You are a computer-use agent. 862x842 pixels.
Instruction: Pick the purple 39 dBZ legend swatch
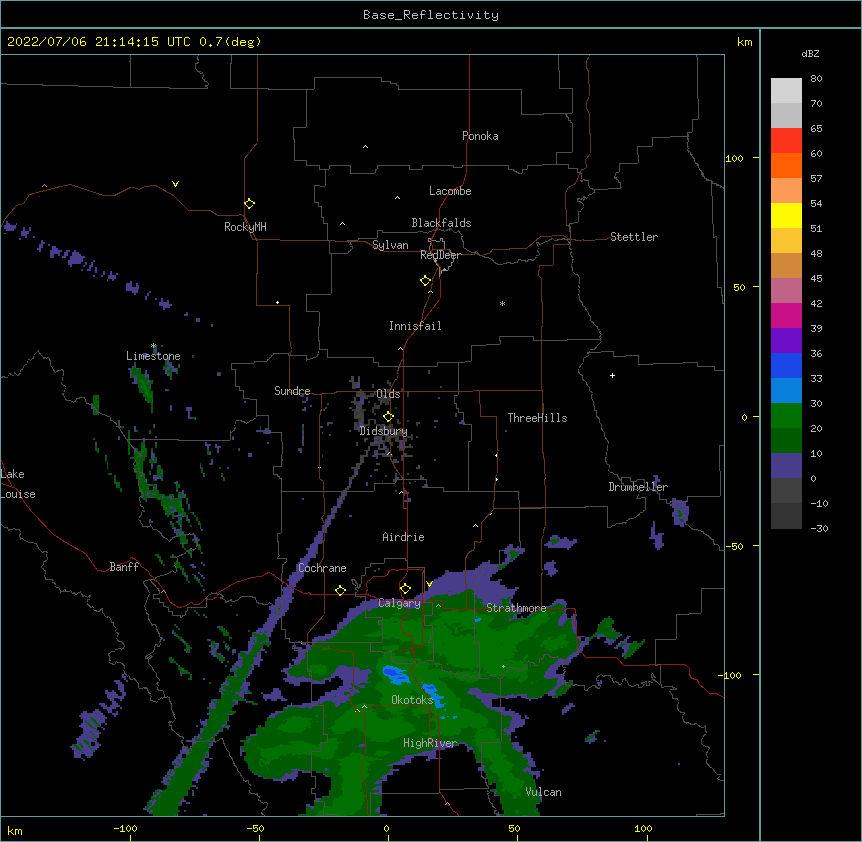point(786,340)
